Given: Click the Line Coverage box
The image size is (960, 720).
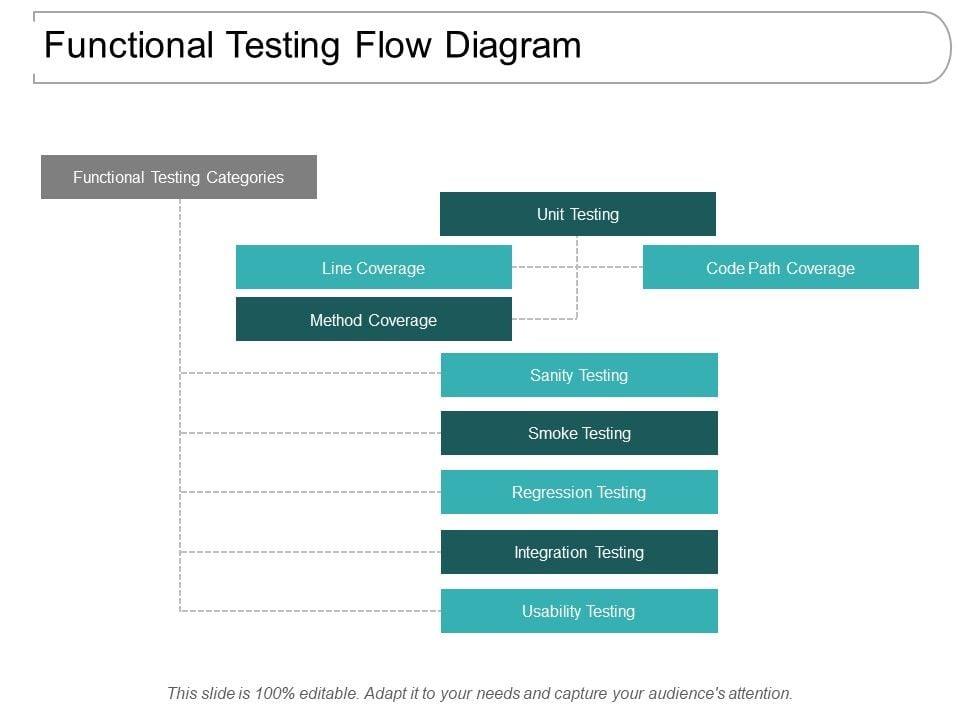Looking at the screenshot, I should 374,268.
